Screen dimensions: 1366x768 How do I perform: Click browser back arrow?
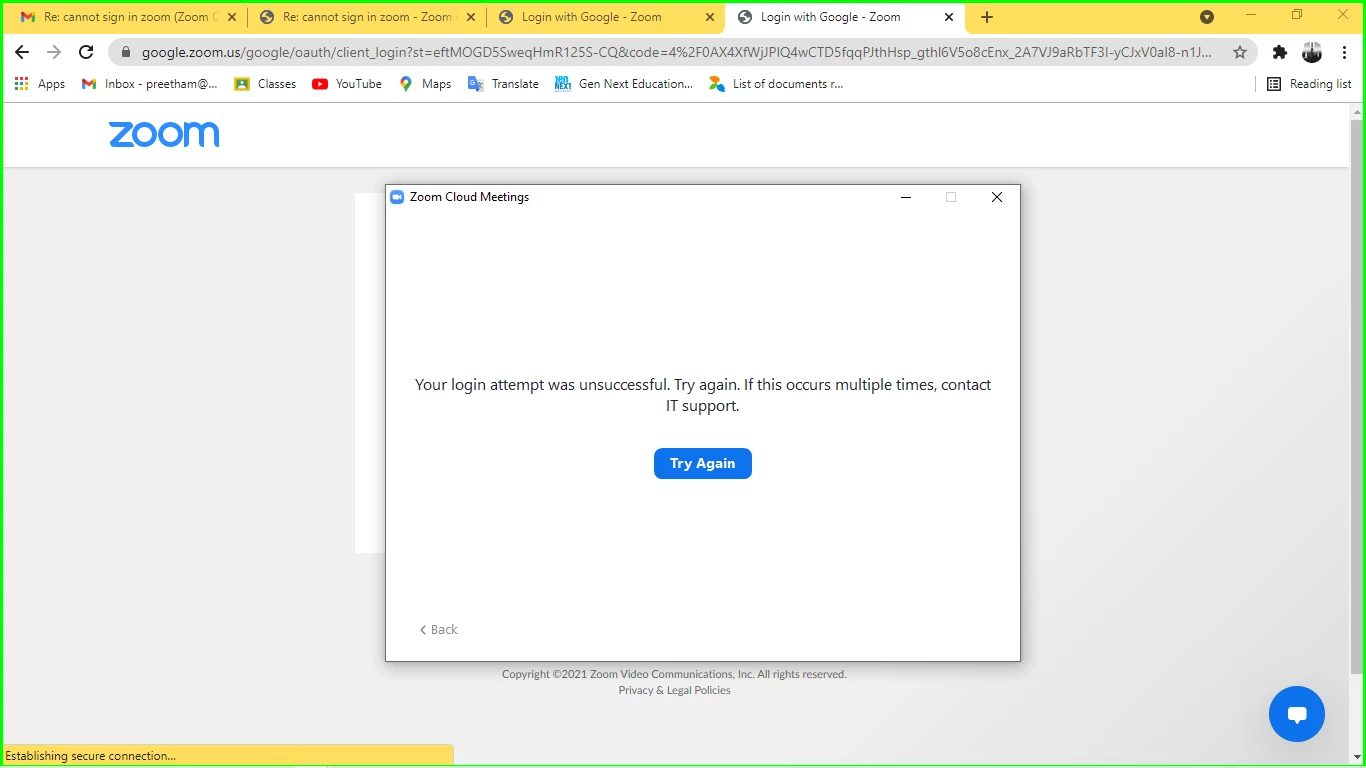22,52
